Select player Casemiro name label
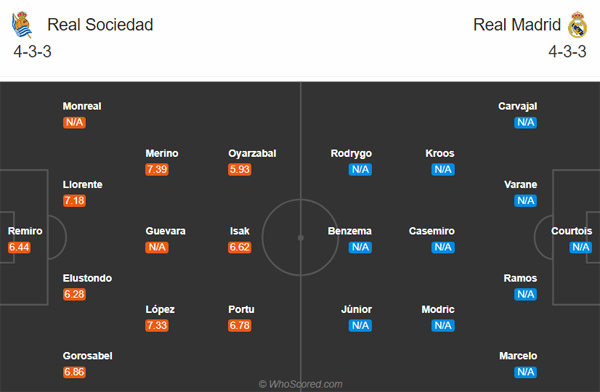The width and height of the screenshot is (600, 392). point(431,231)
